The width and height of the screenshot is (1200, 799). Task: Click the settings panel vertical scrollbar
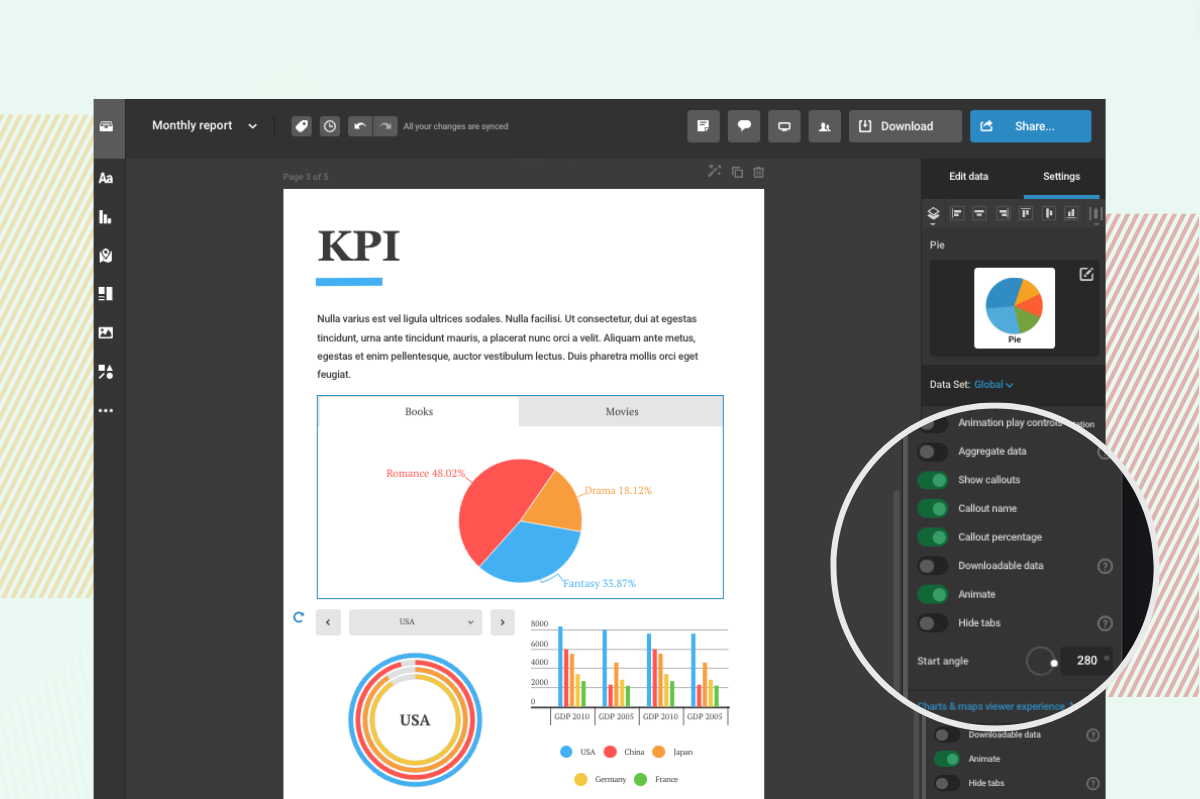[896, 590]
